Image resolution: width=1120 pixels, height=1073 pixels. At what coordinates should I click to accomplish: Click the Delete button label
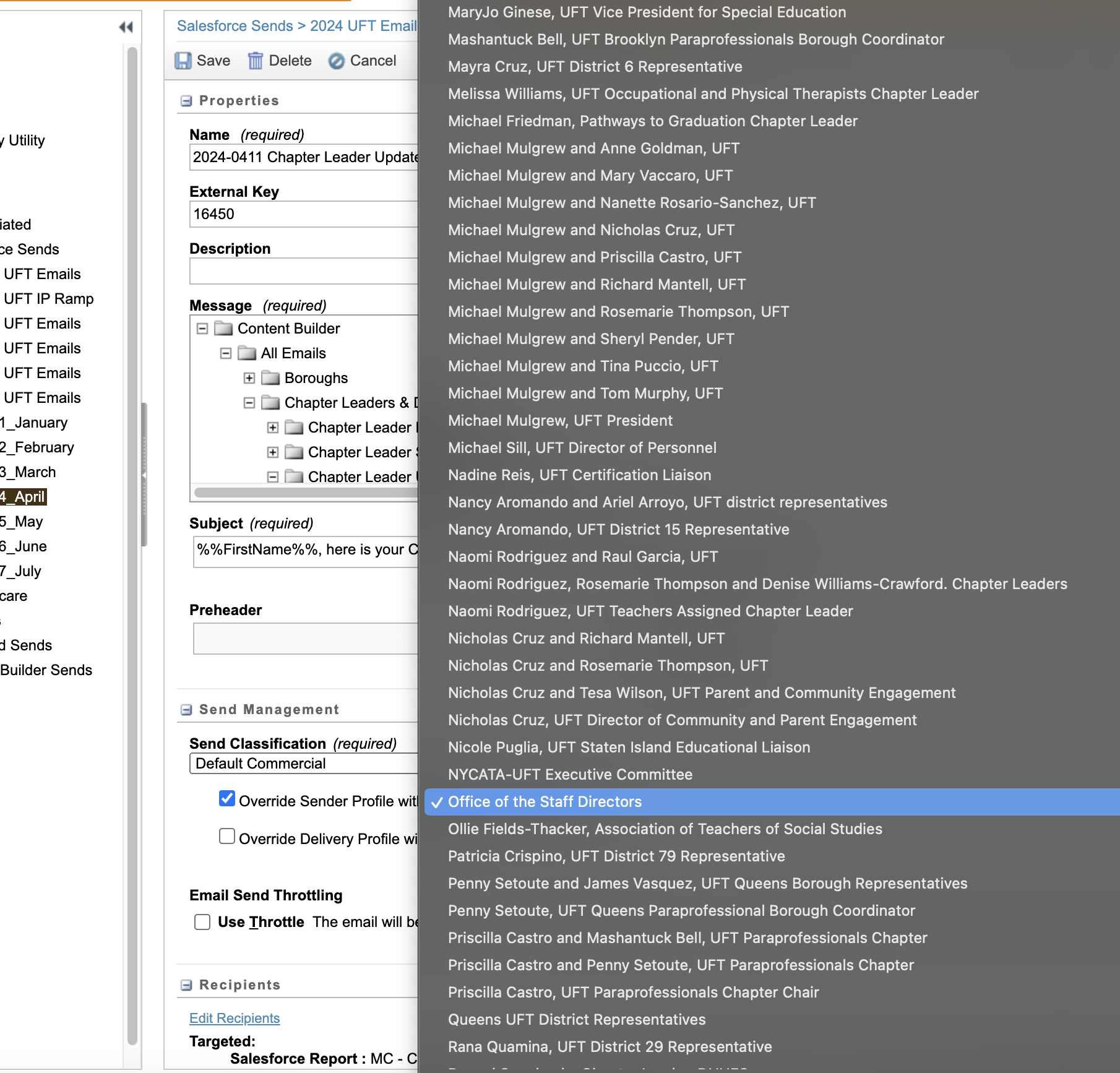(x=290, y=61)
